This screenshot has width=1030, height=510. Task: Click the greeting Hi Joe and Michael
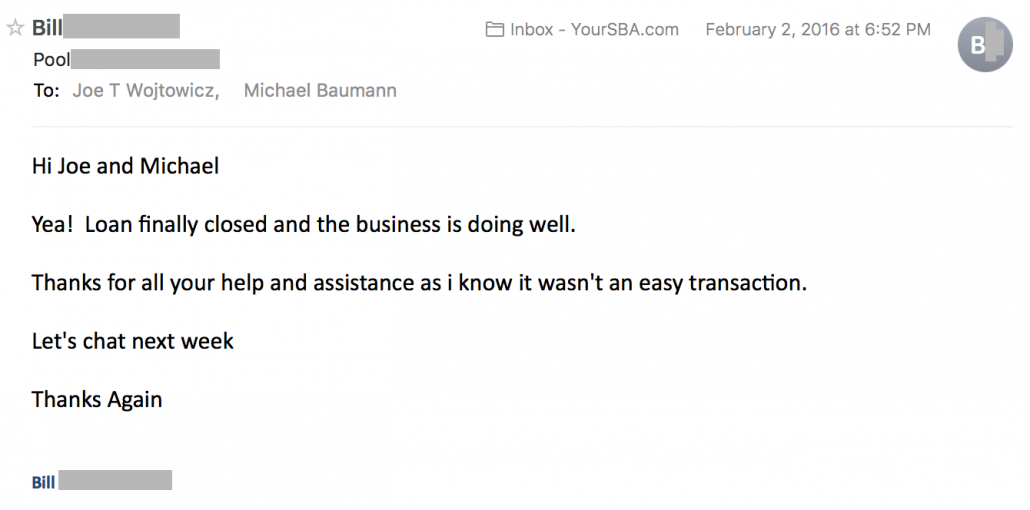tap(125, 166)
